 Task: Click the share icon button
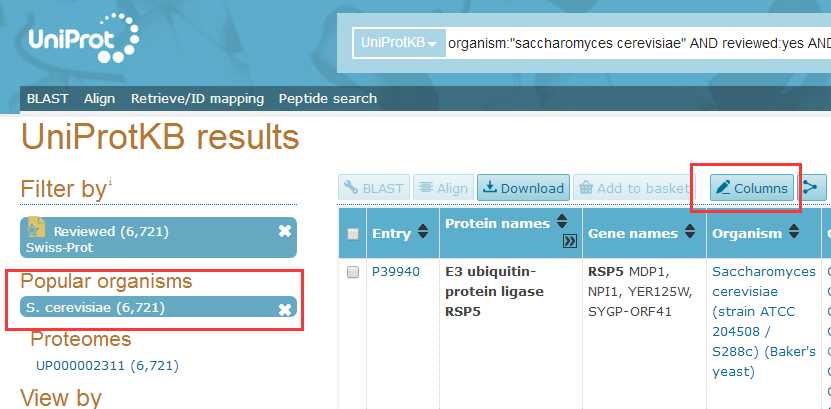810,188
